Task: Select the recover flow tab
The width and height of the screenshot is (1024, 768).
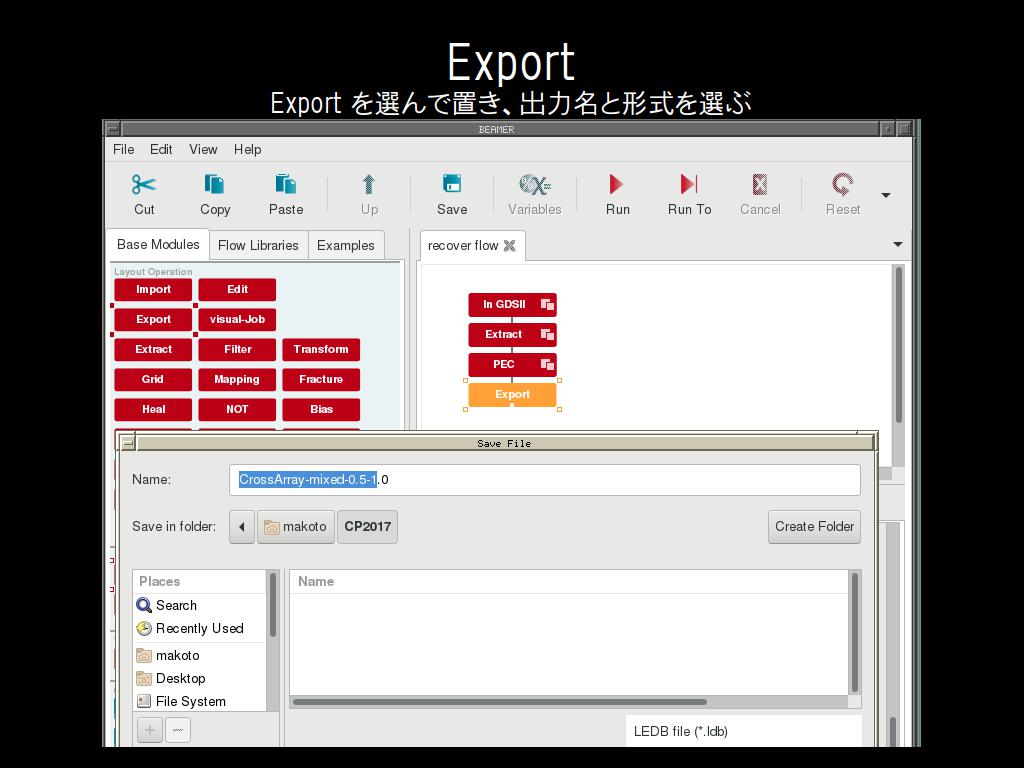Action: point(463,246)
